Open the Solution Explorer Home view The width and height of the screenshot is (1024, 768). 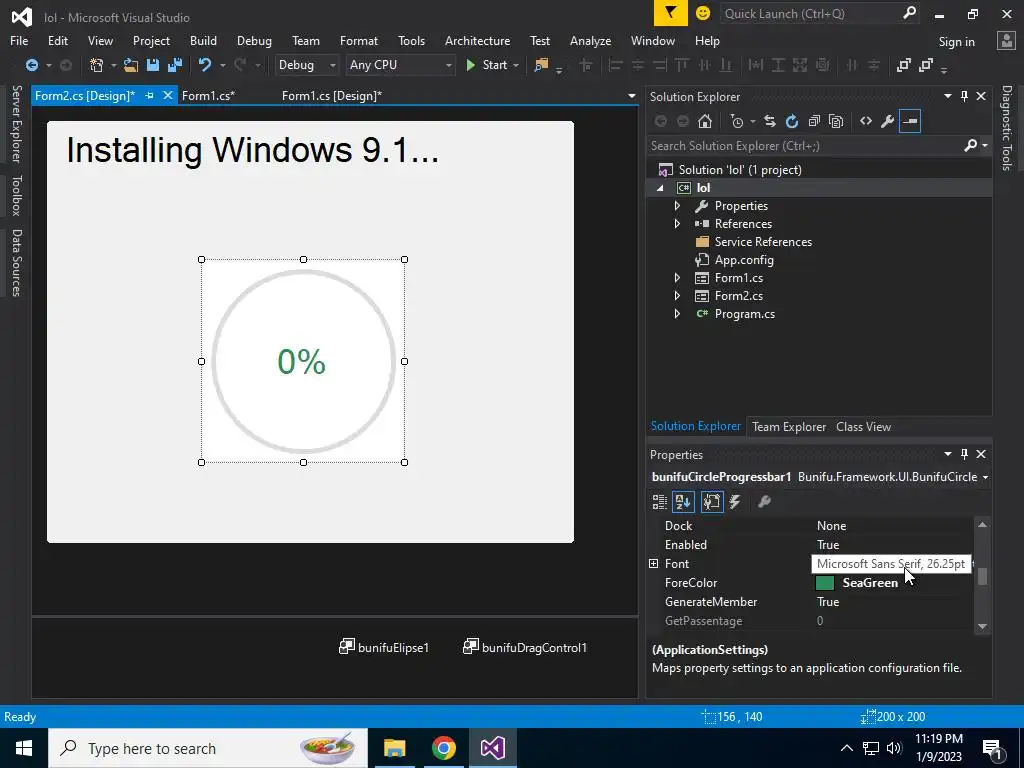point(705,121)
